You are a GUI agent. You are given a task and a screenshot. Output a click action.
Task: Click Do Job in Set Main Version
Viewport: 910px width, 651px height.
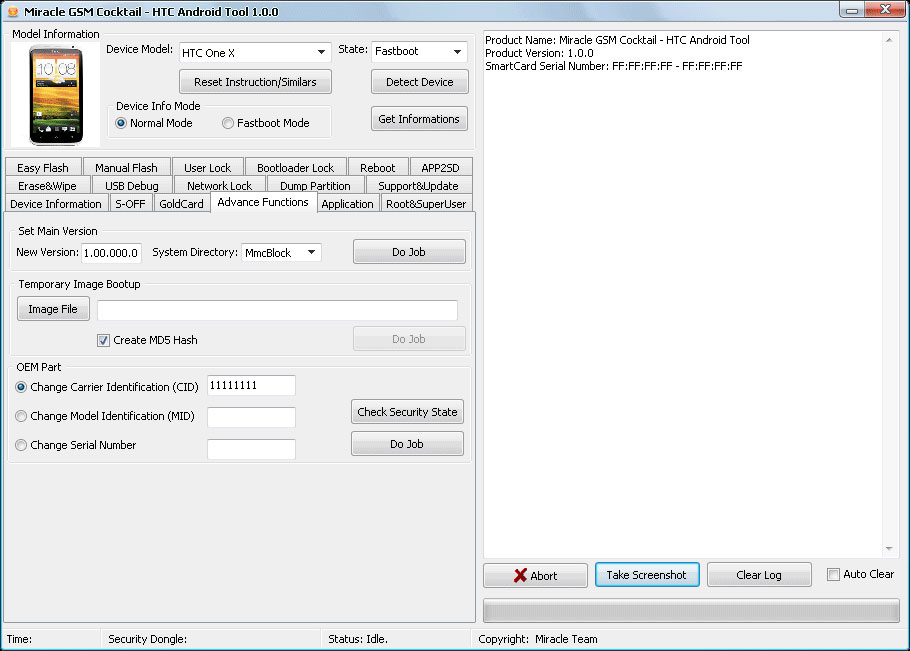click(409, 252)
